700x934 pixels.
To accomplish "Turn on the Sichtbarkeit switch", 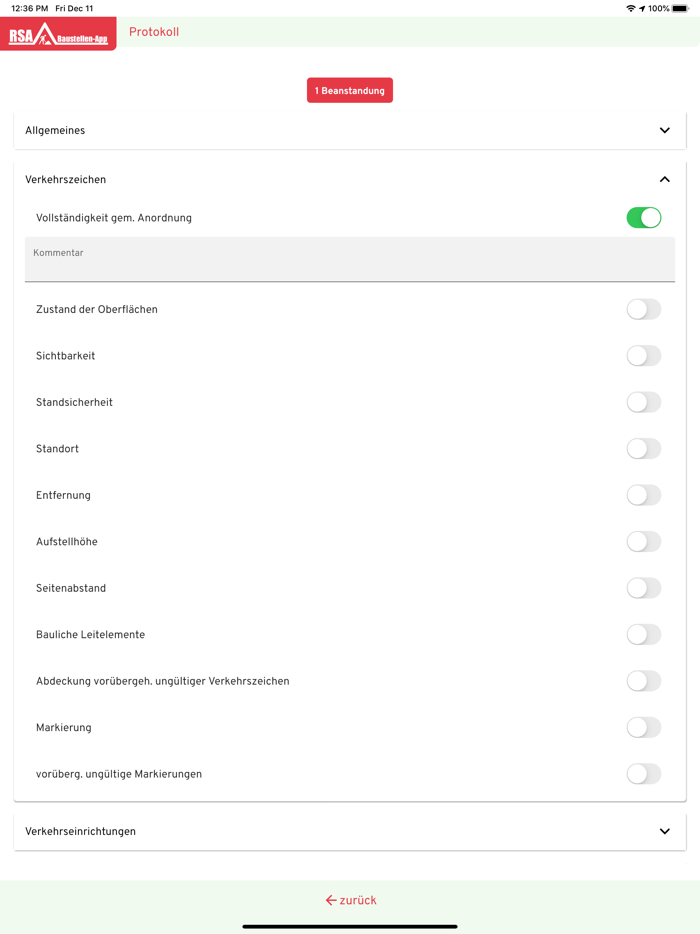I will 644,356.
